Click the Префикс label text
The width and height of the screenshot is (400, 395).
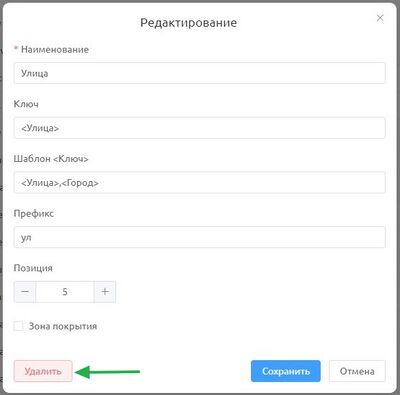click(34, 213)
